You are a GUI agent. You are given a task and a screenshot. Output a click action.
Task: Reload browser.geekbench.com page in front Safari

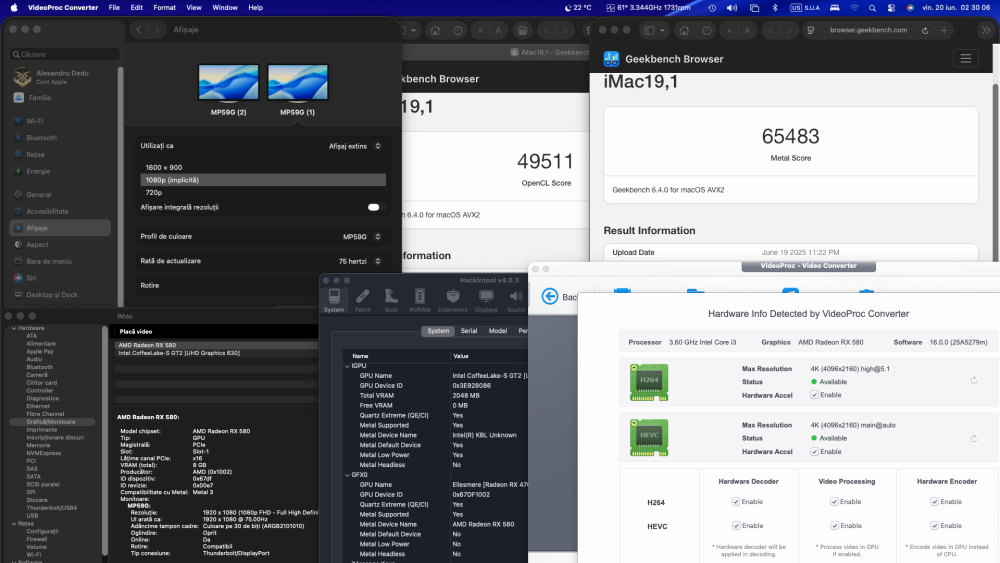925,30
